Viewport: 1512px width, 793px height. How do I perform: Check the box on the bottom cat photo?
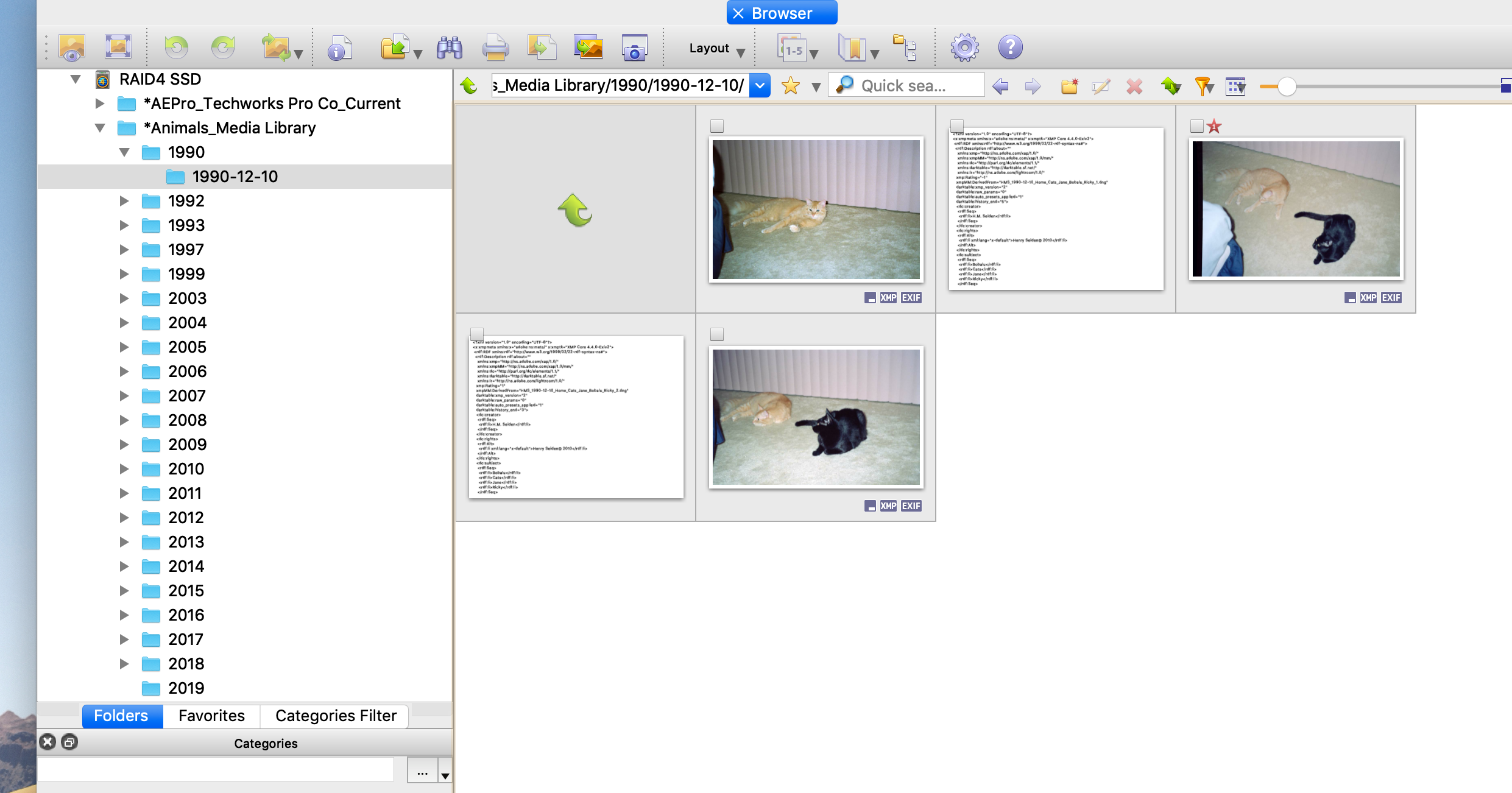tap(717, 334)
